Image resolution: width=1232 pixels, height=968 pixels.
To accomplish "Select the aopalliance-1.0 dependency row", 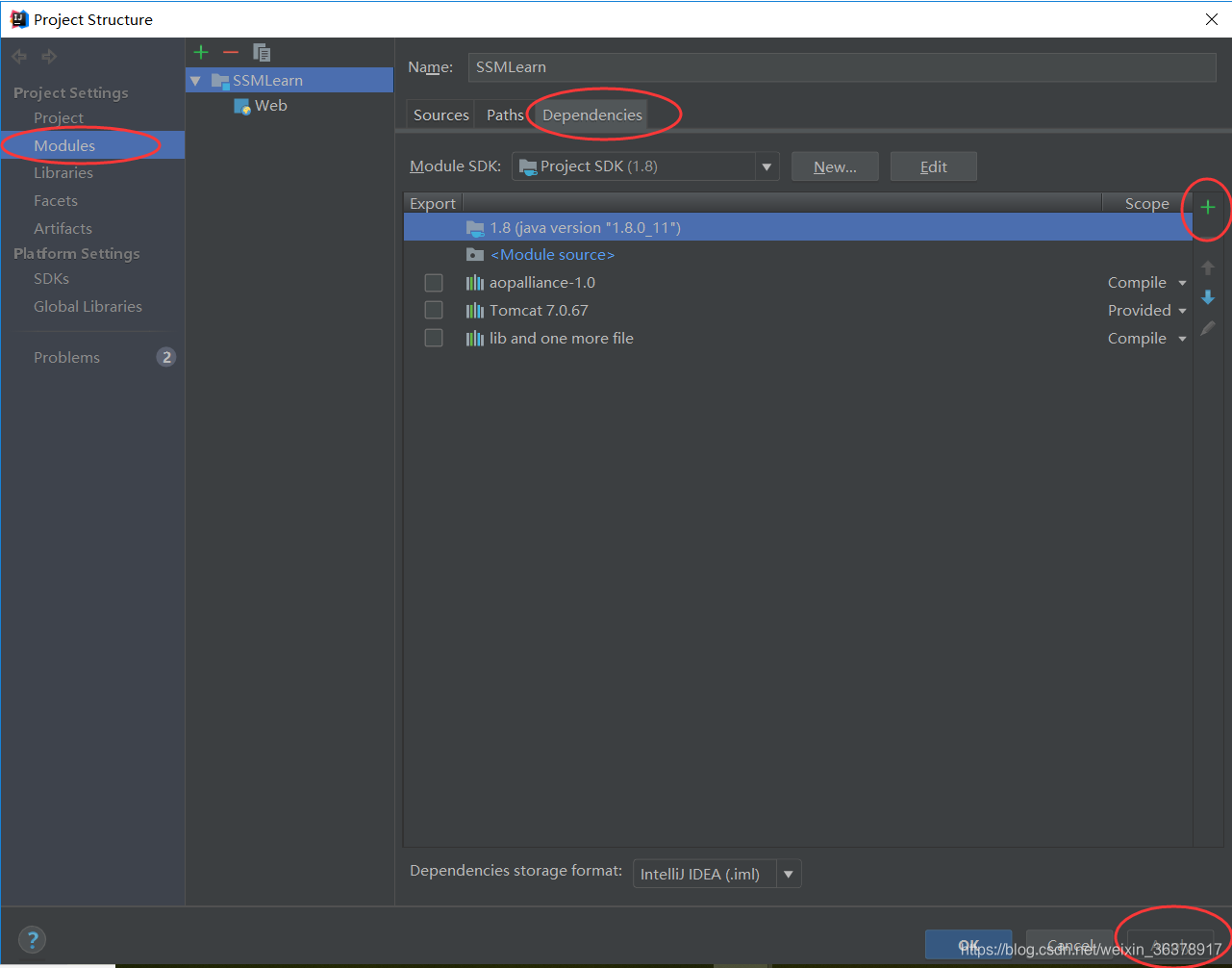I will point(798,283).
